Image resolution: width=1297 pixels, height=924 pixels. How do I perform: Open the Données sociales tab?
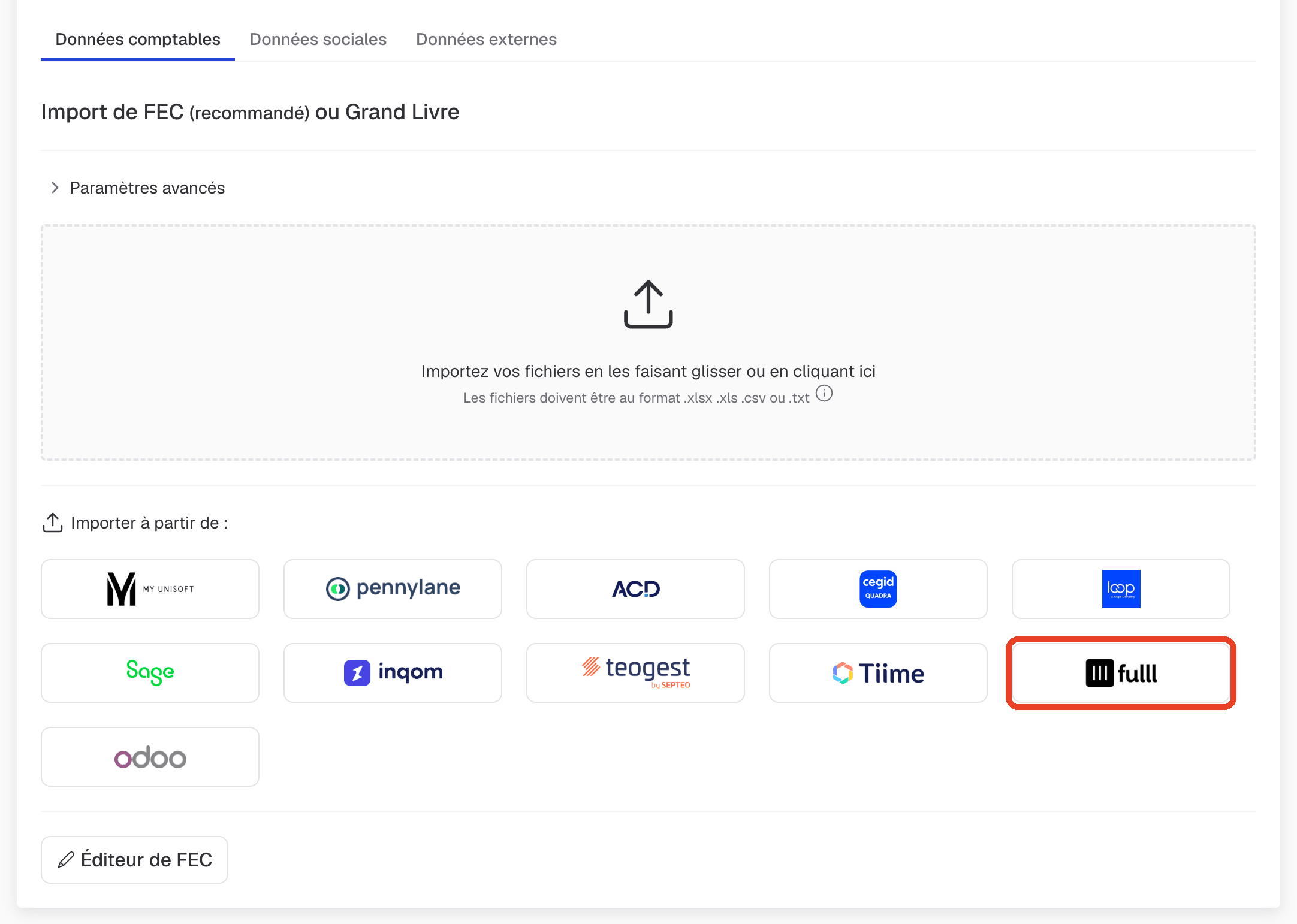[x=318, y=40]
